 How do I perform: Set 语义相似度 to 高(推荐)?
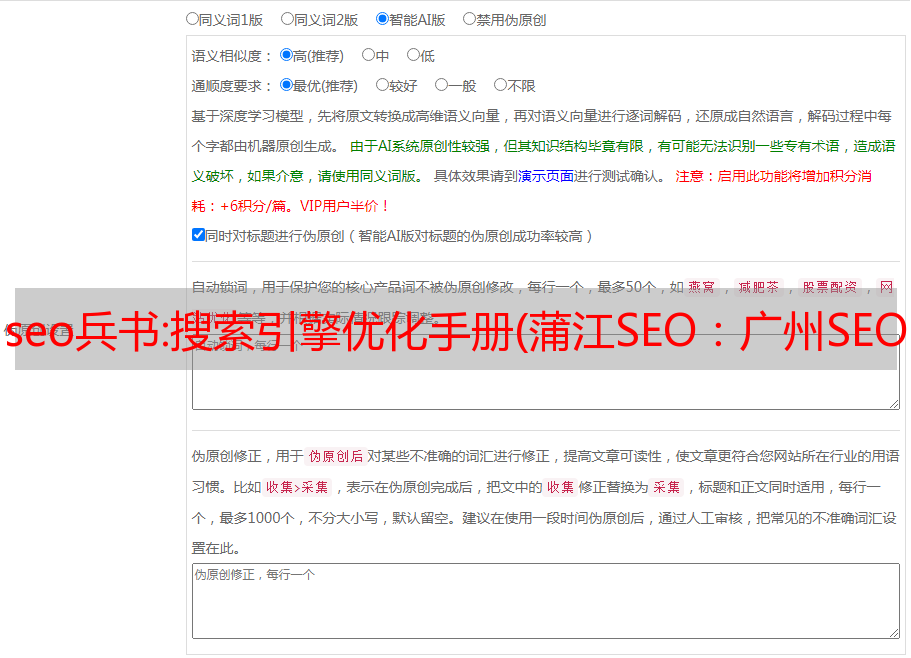286,55
